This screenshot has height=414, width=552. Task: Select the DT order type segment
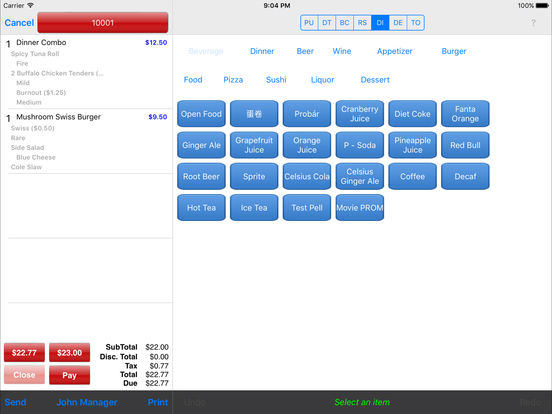coord(327,23)
